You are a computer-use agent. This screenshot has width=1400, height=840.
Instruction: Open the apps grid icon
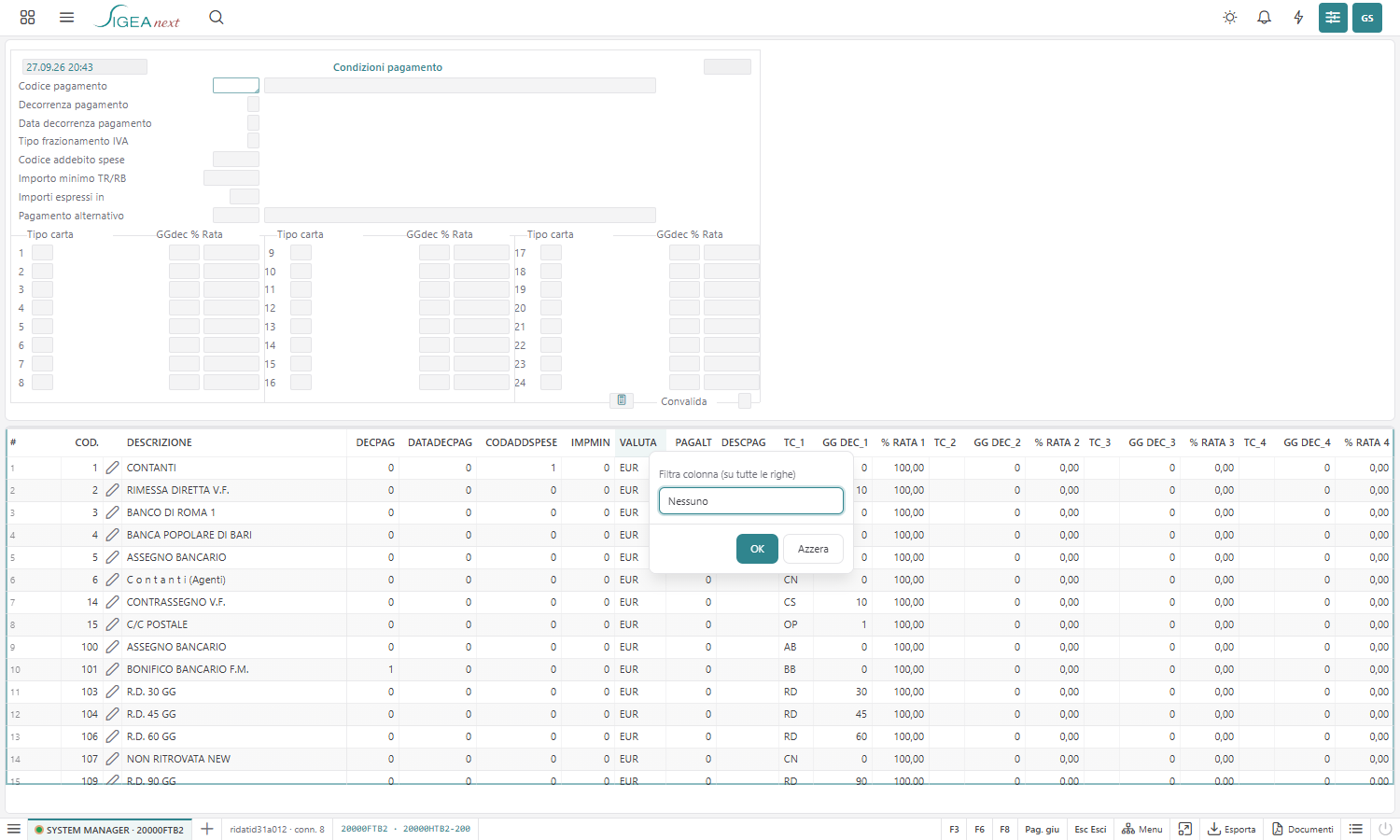[27, 17]
